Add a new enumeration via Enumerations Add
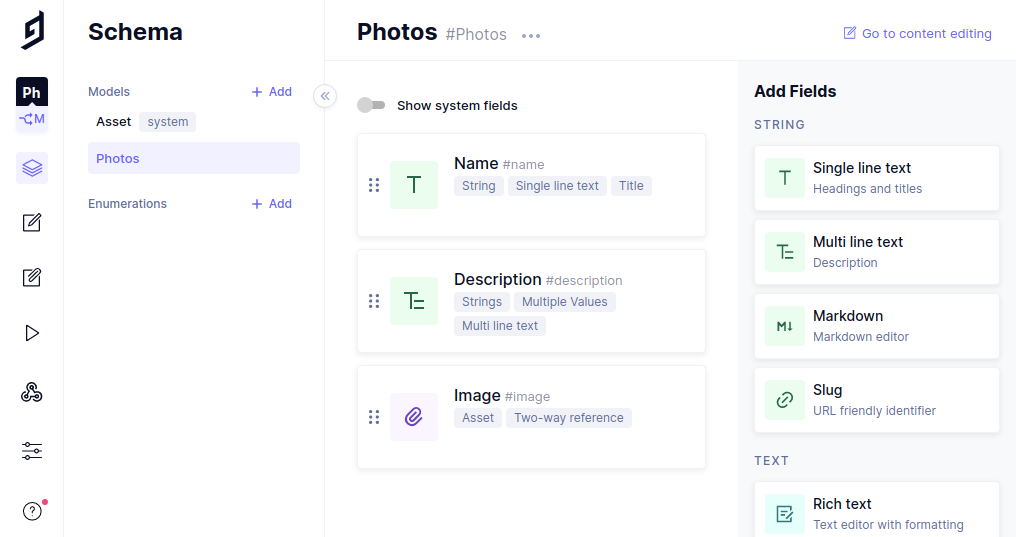The height and width of the screenshot is (537, 1016). [x=271, y=204]
